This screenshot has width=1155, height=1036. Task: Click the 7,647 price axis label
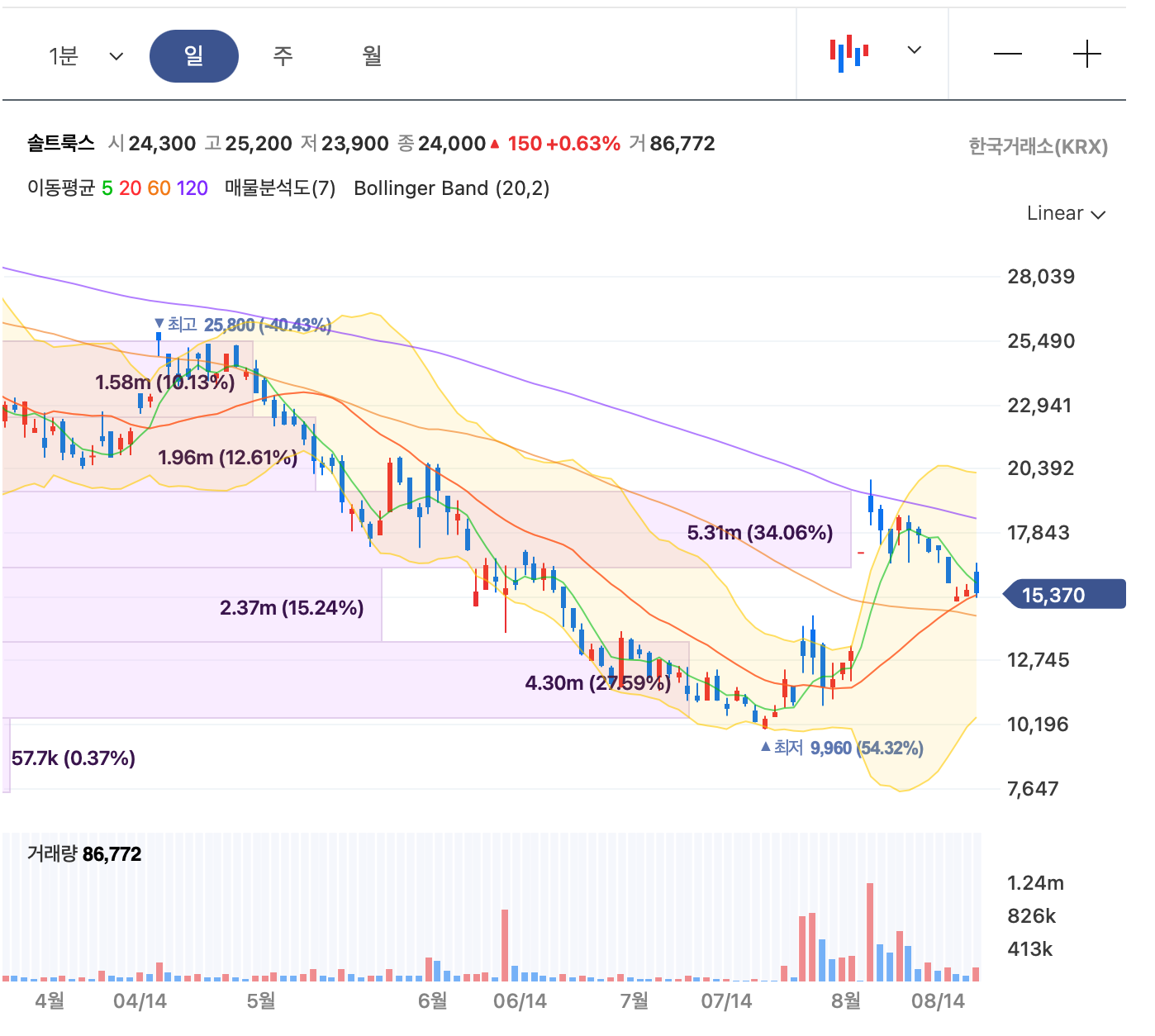coord(1033,789)
